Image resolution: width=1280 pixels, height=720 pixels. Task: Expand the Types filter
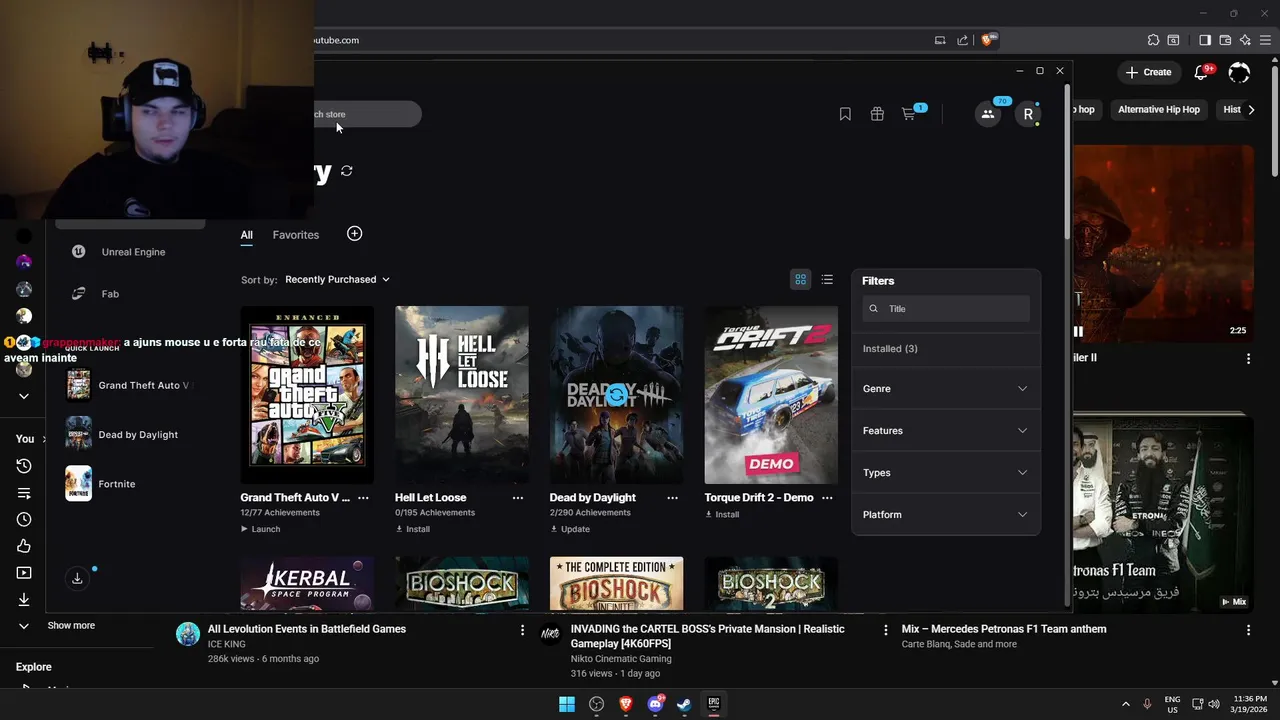tap(946, 473)
